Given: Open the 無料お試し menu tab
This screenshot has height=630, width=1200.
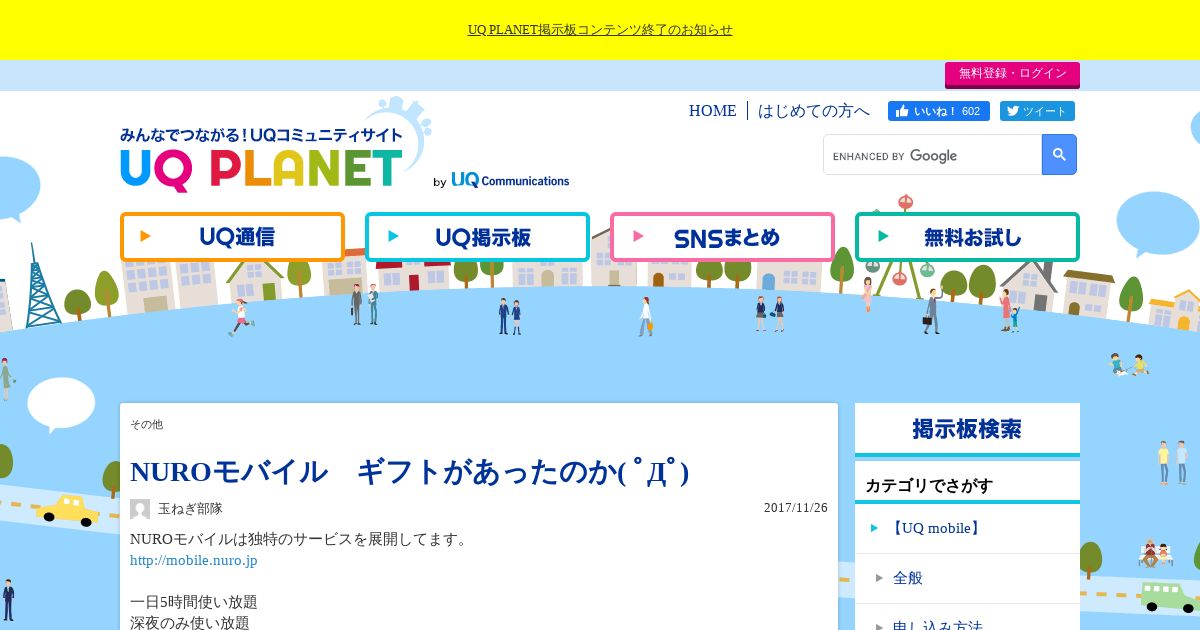Looking at the screenshot, I should [x=967, y=237].
